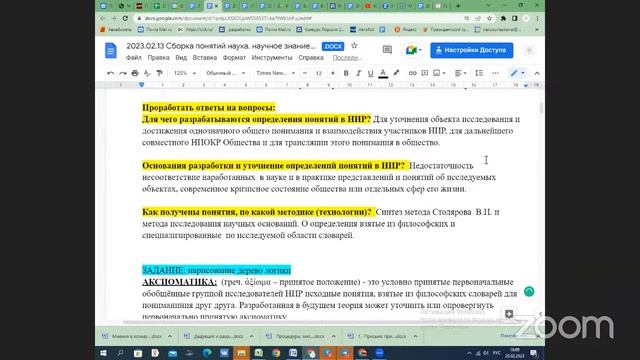Activate the paint format roller tool
640x360 pixels.
click(x=160, y=73)
